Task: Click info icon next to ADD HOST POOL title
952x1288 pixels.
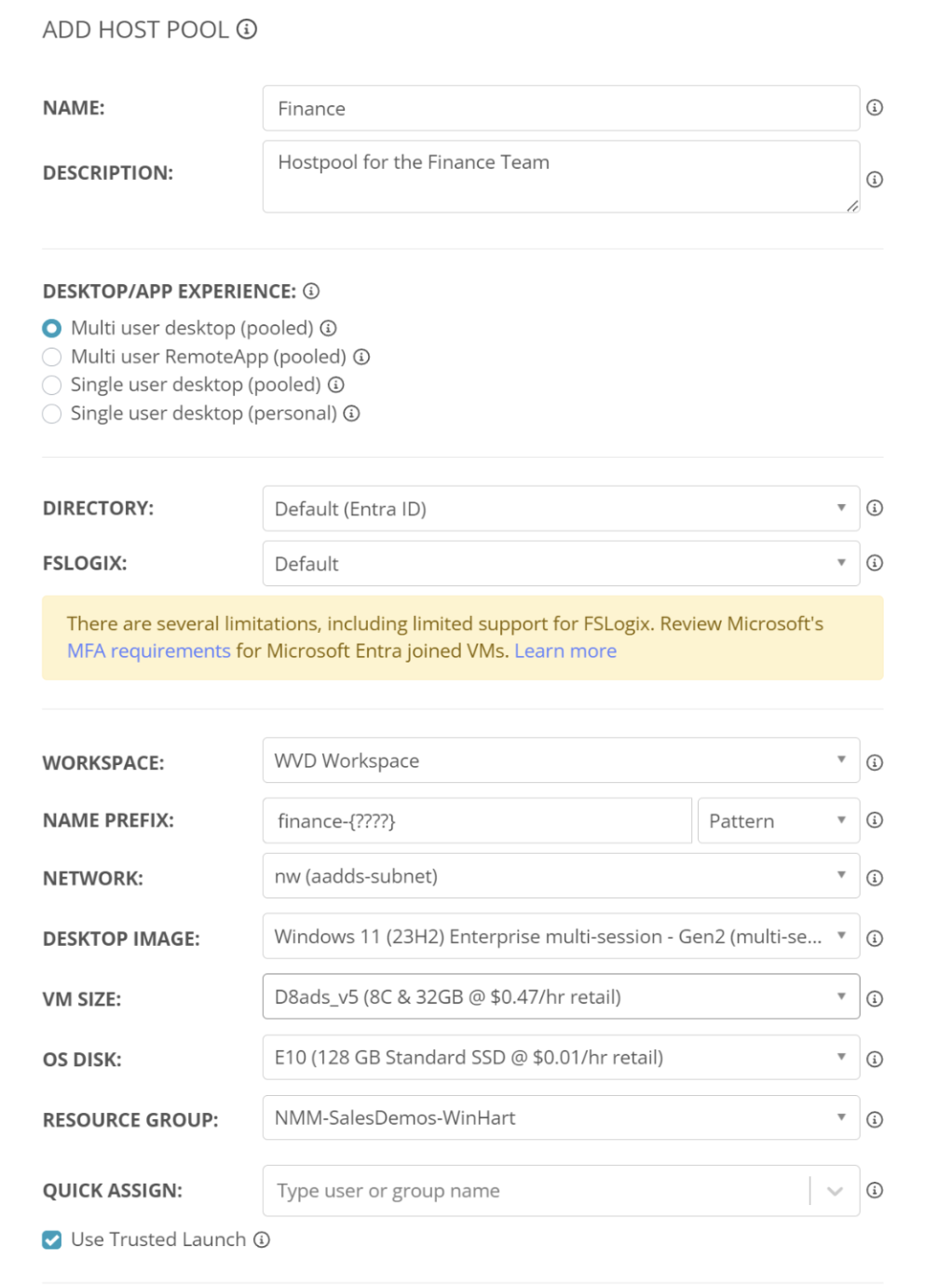Action: point(247,30)
